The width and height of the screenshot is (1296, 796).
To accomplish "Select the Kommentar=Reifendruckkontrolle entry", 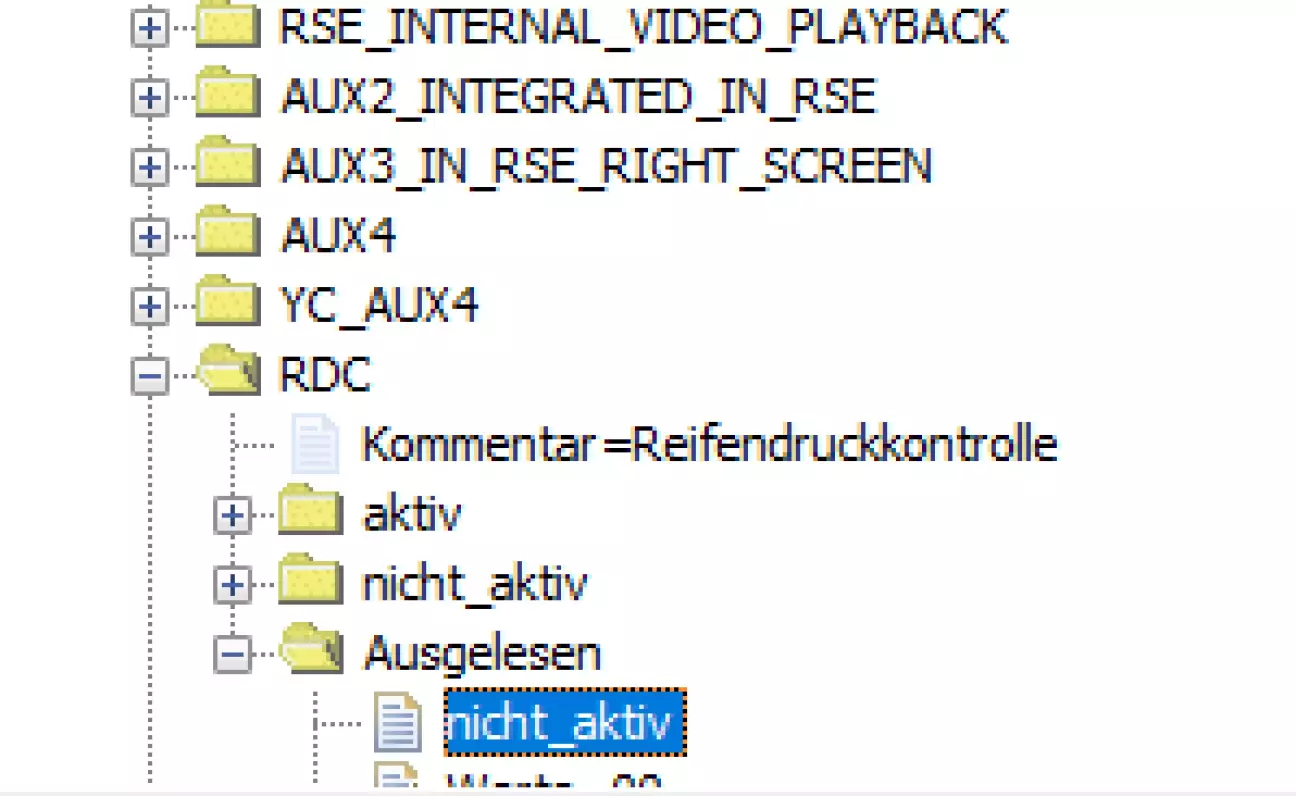I will (709, 444).
